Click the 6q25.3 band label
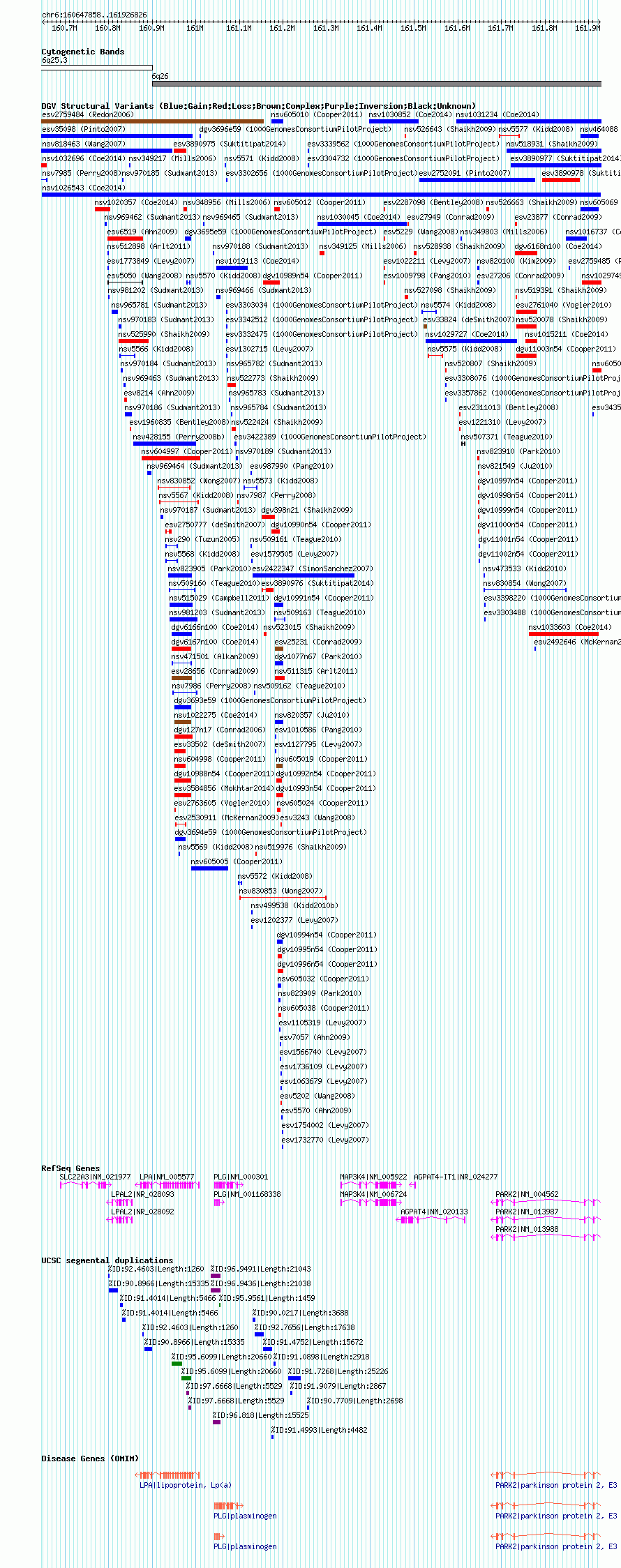621x1568 pixels. (54, 61)
